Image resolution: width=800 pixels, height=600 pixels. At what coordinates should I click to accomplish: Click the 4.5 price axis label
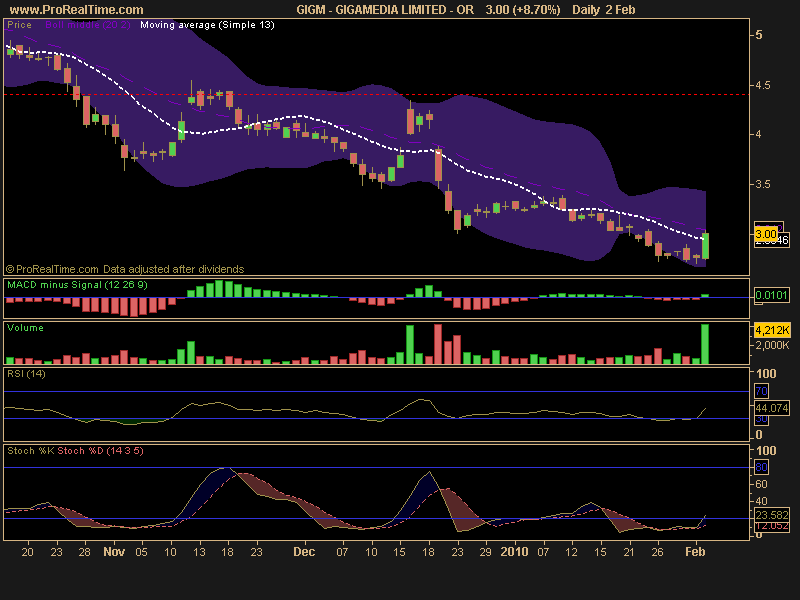point(763,85)
